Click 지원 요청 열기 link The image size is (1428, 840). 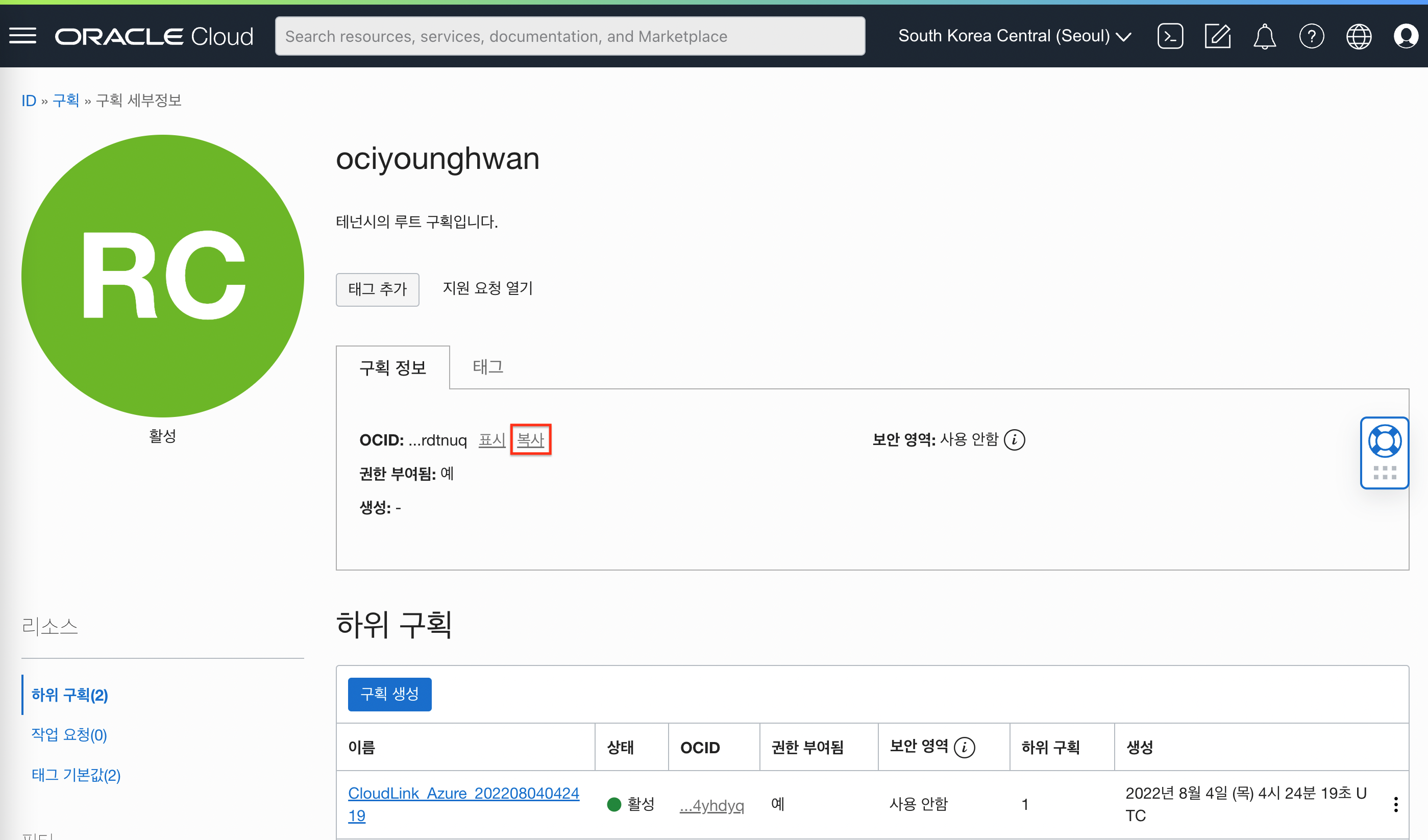(x=488, y=288)
